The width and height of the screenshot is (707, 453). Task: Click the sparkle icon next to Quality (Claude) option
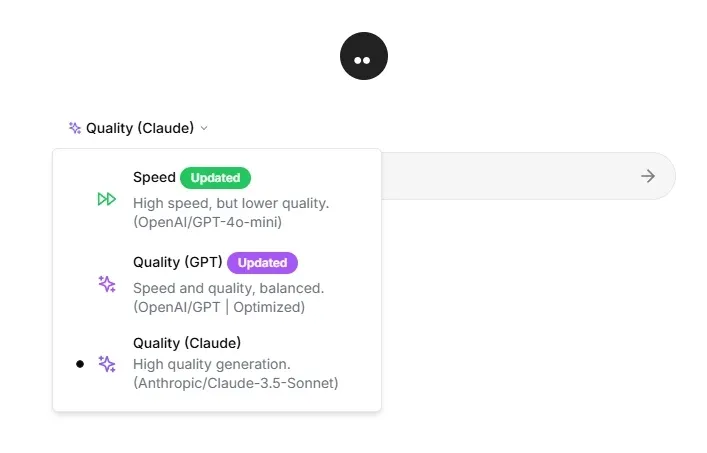coord(107,364)
